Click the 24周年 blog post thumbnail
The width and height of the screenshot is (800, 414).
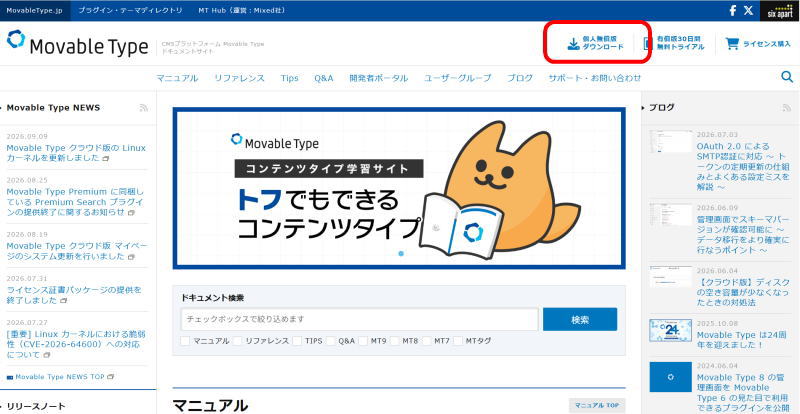[670, 330]
